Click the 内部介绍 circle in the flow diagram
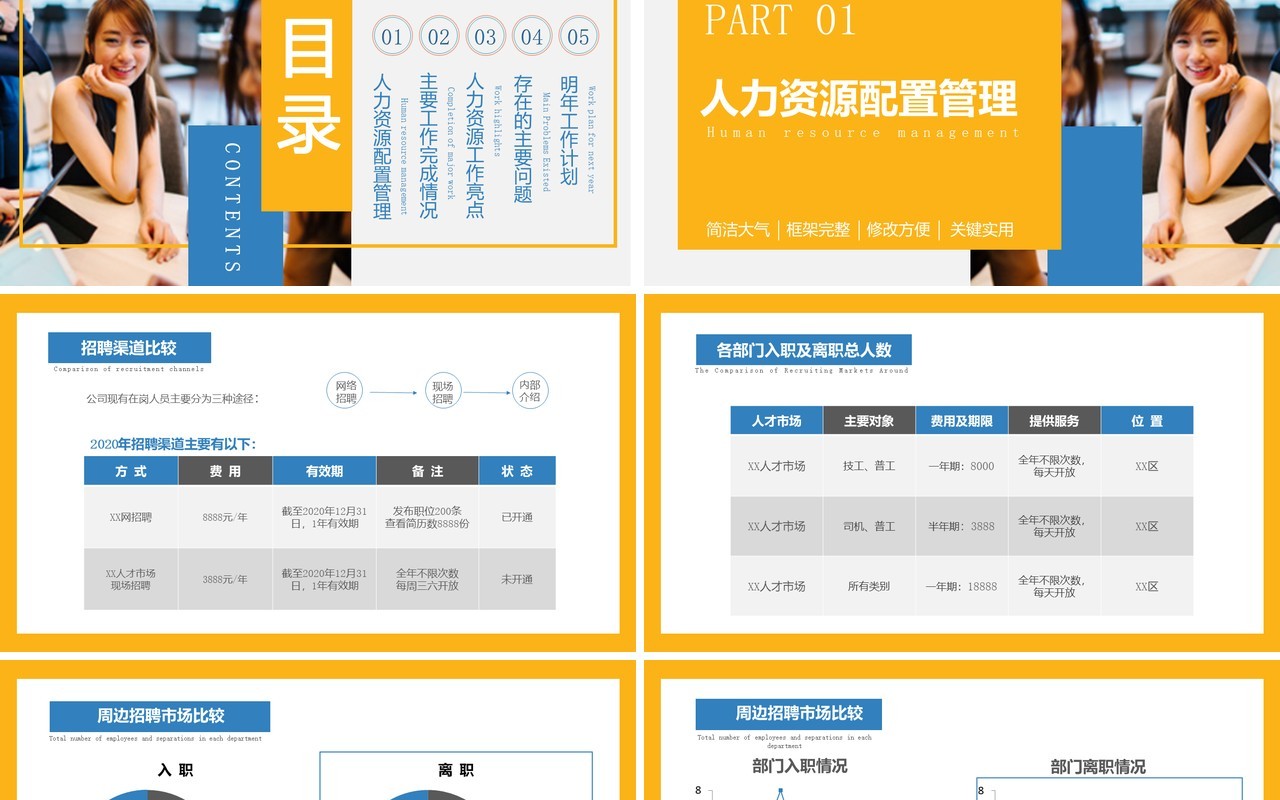Image resolution: width=1280 pixels, height=800 pixels. [x=529, y=391]
